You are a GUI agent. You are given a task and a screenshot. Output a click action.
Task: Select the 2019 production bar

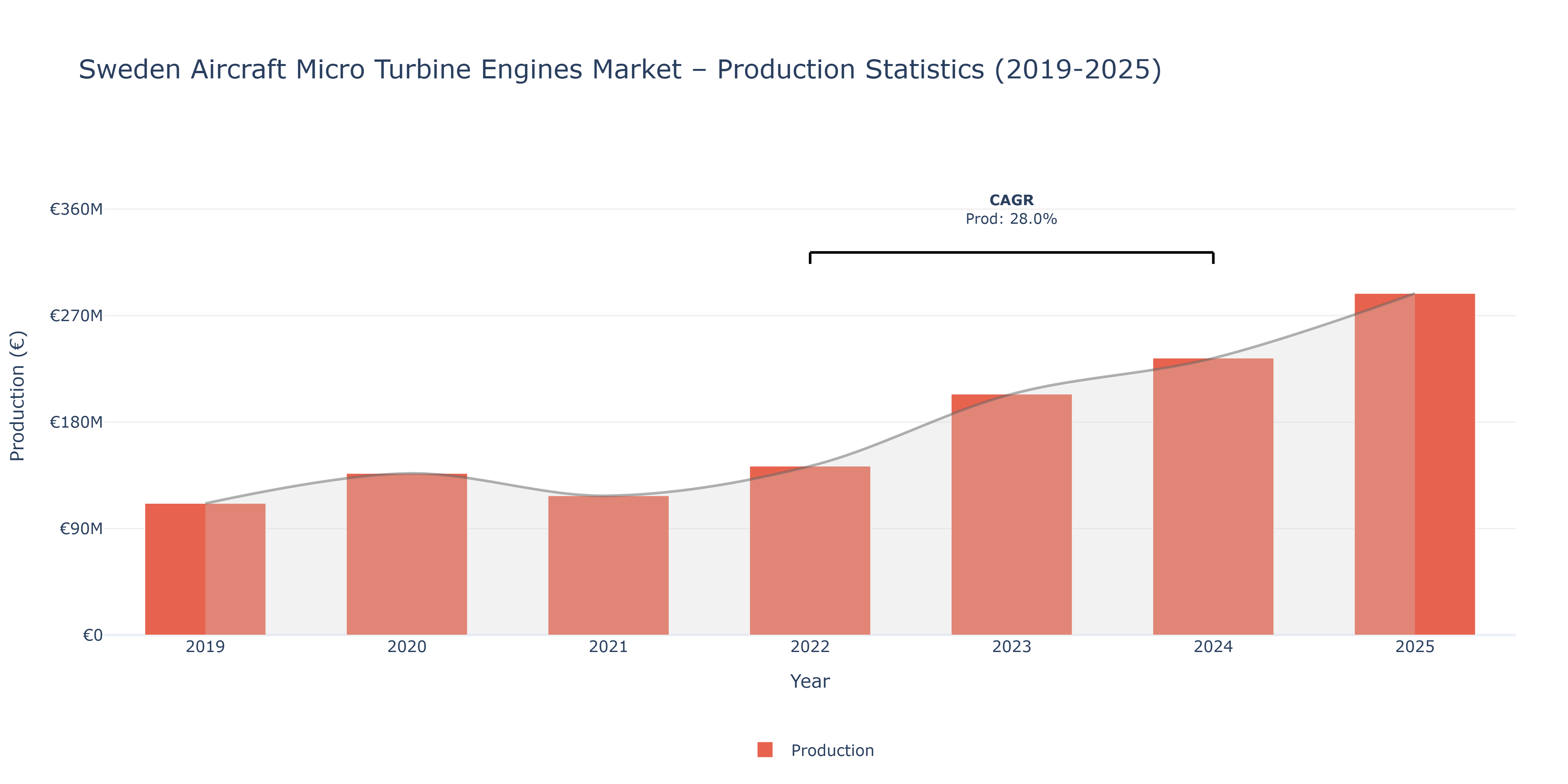tap(205, 569)
